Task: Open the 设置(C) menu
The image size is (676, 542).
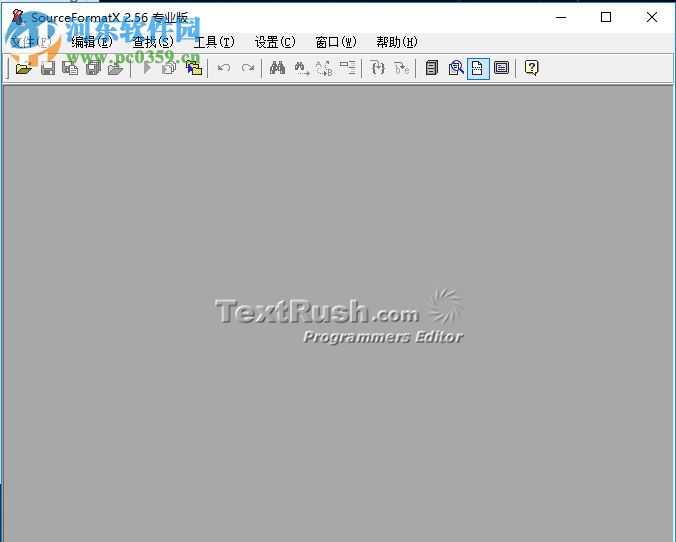Action: coord(275,42)
